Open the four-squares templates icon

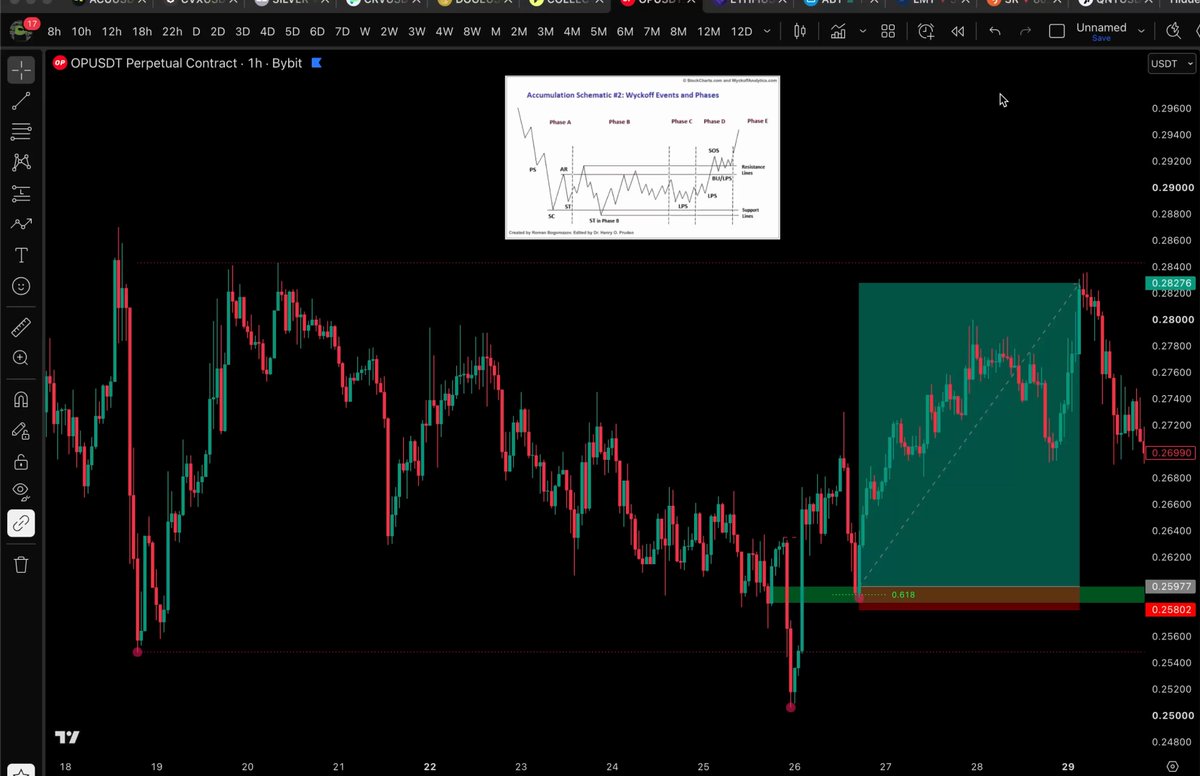coord(888,31)
